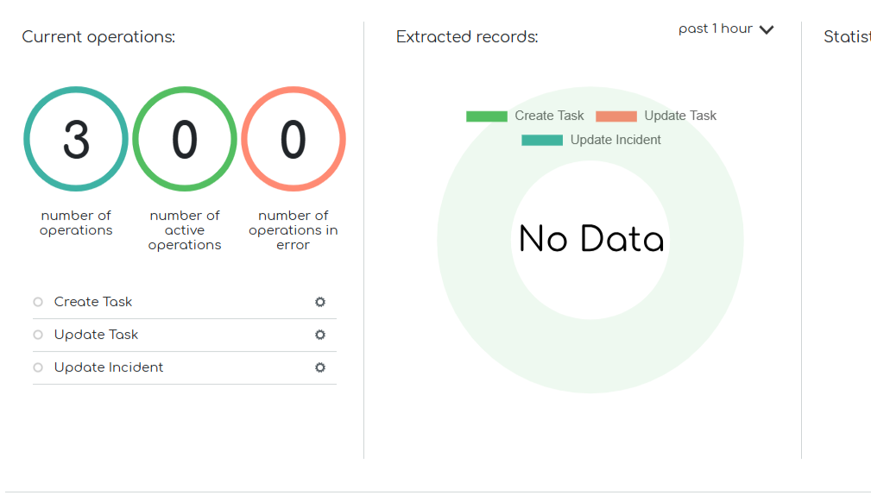
Task: Click the teal number of operations circle
Action: [x=76, y=139]
